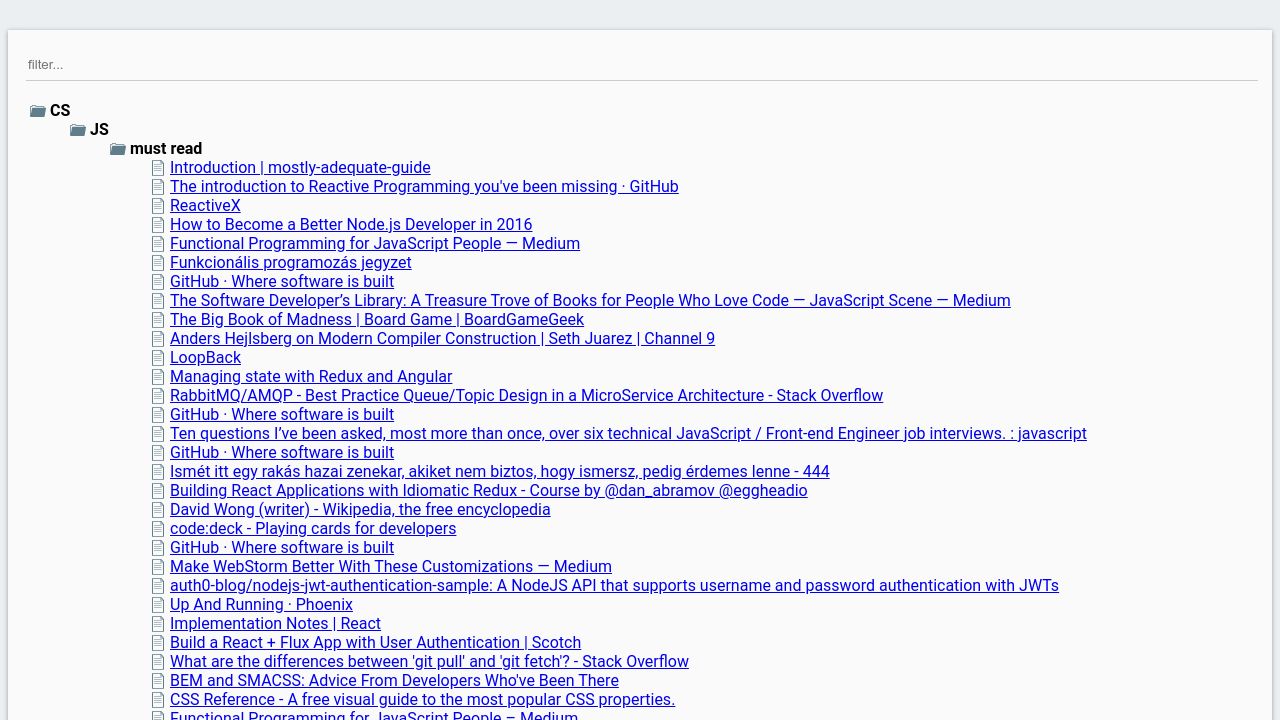1280x720 pixels.
Task: Click the filter input field
Action: pyautogui.click(x=641, y=64)
